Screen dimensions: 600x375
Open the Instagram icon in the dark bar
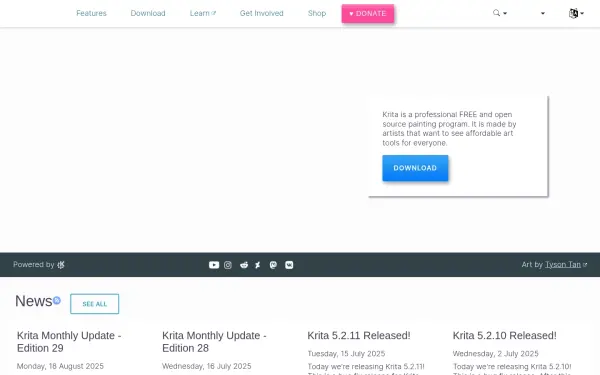228,265
